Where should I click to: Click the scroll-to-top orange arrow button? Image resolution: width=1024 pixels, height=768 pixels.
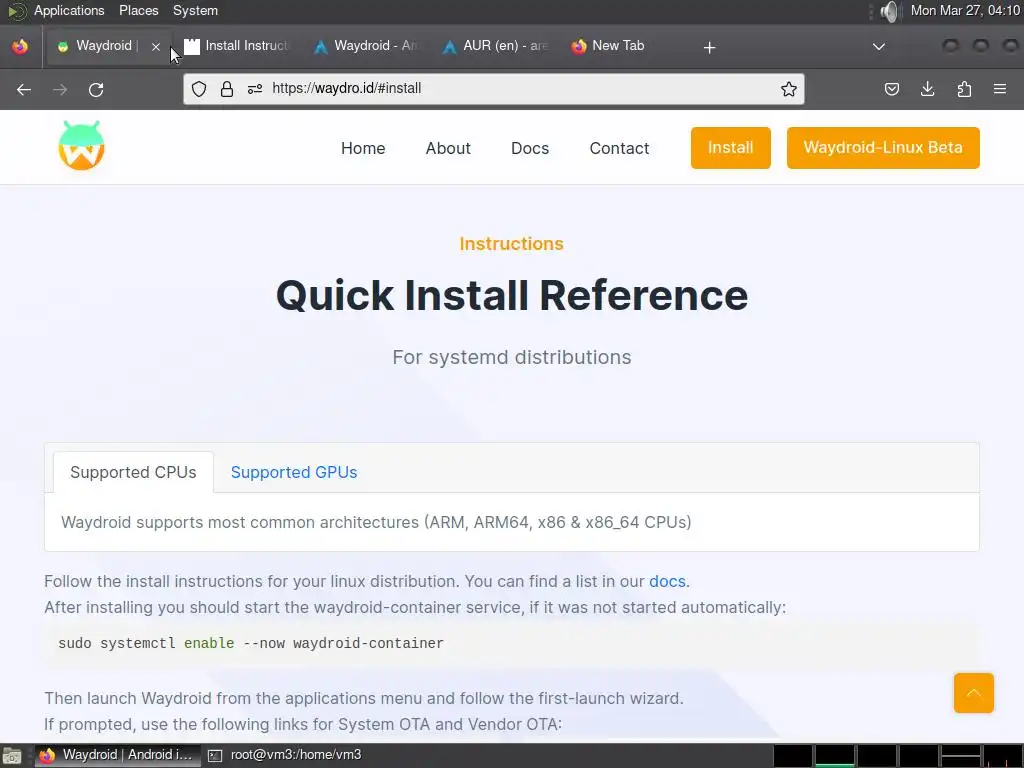coord(974,693)
